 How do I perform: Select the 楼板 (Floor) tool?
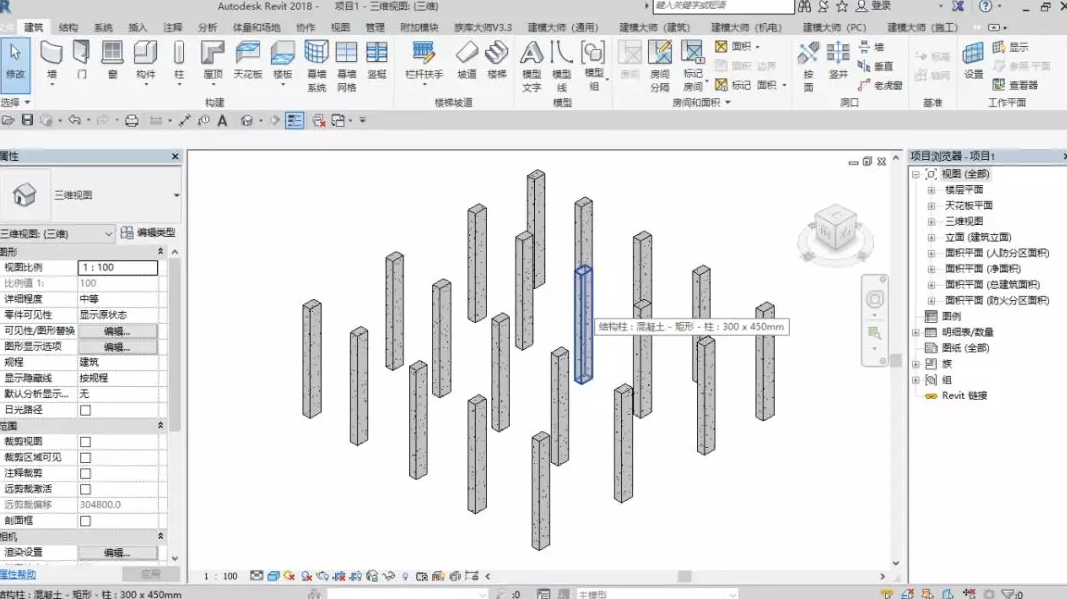point(282,61)
